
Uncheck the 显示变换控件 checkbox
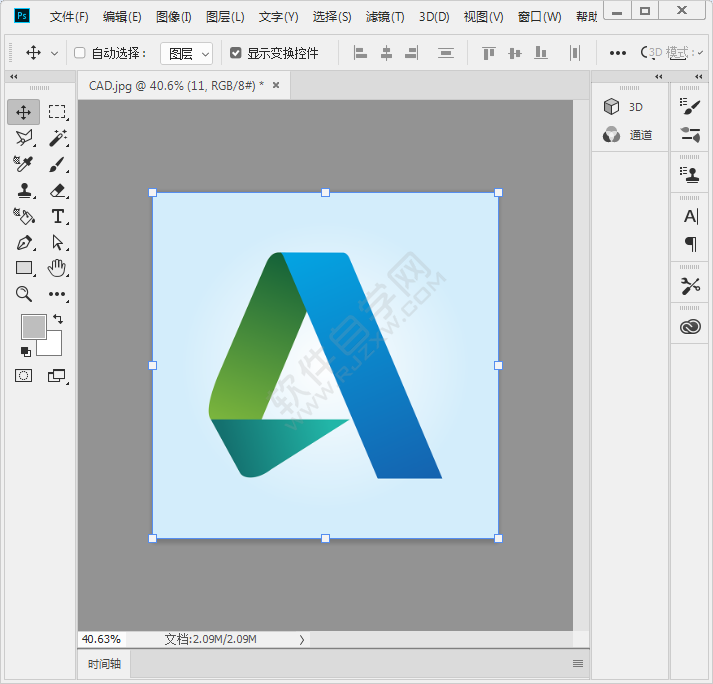point(235,53)
